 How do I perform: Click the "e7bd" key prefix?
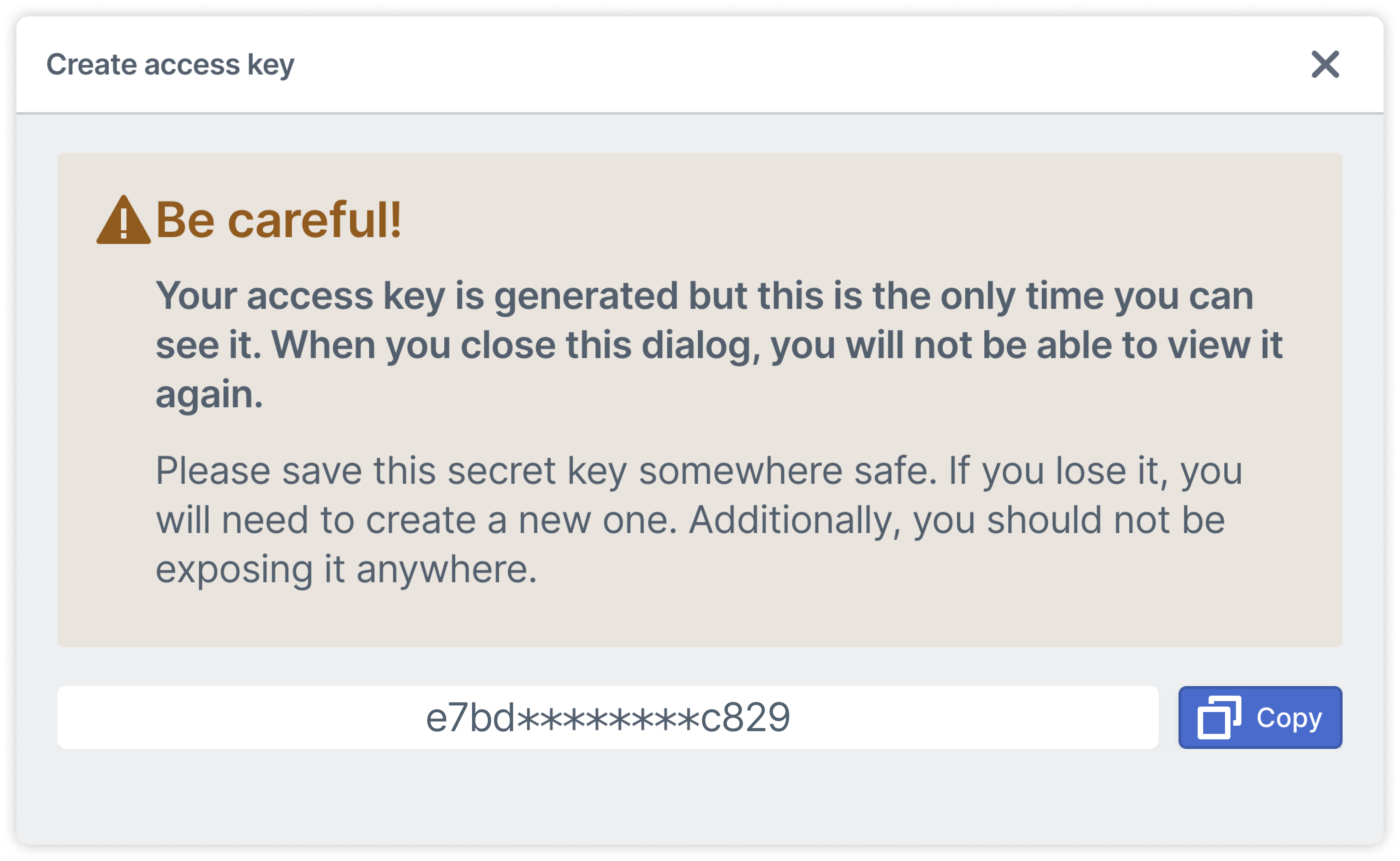[x=470, y=717]
